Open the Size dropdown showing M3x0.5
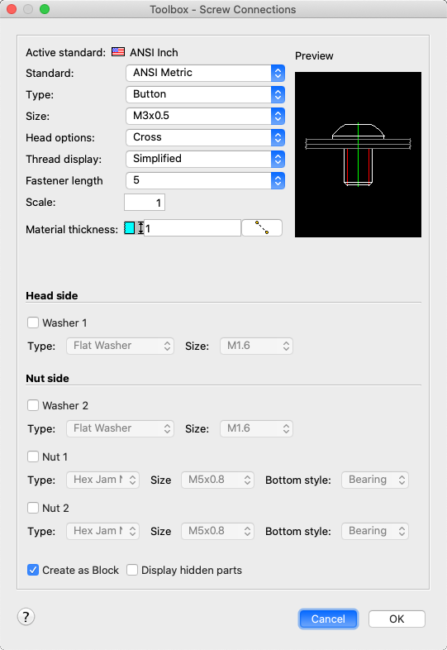This screenshot has height=650, width=447. pyautogui.click(x=205, y=116)
